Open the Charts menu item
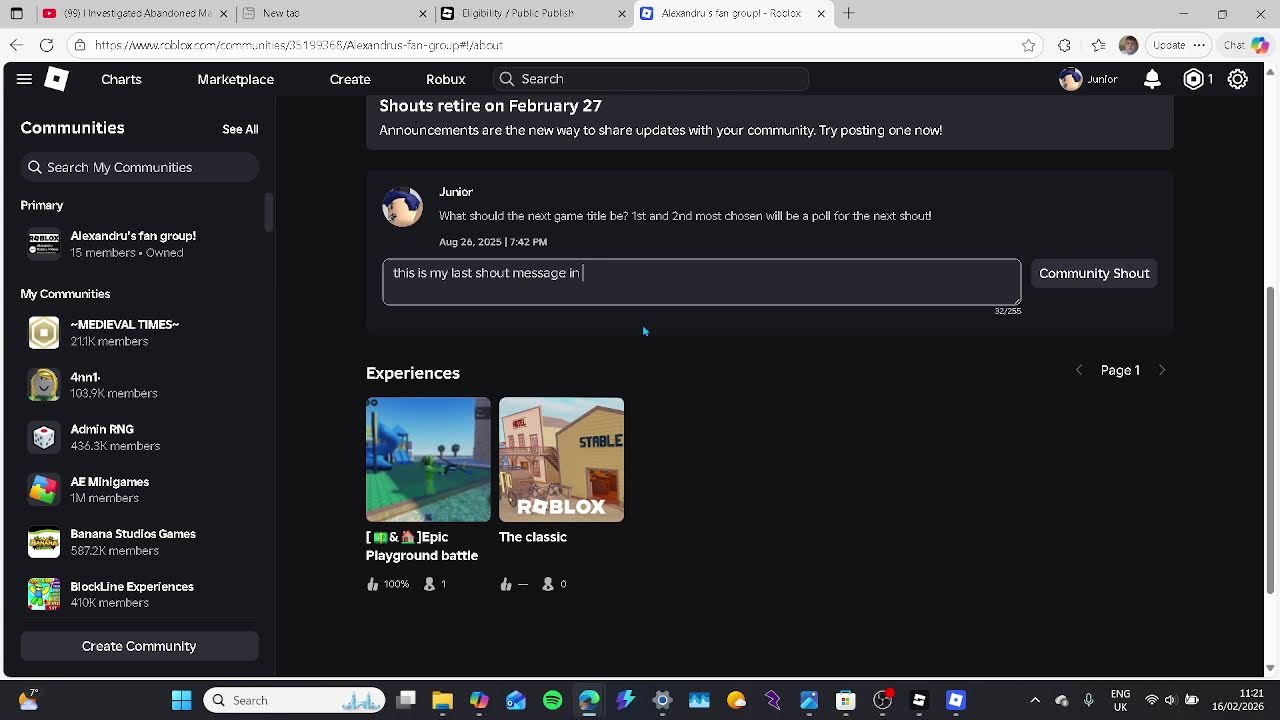The height and width of the screenshot is (720, 1280). click(121, 79)
